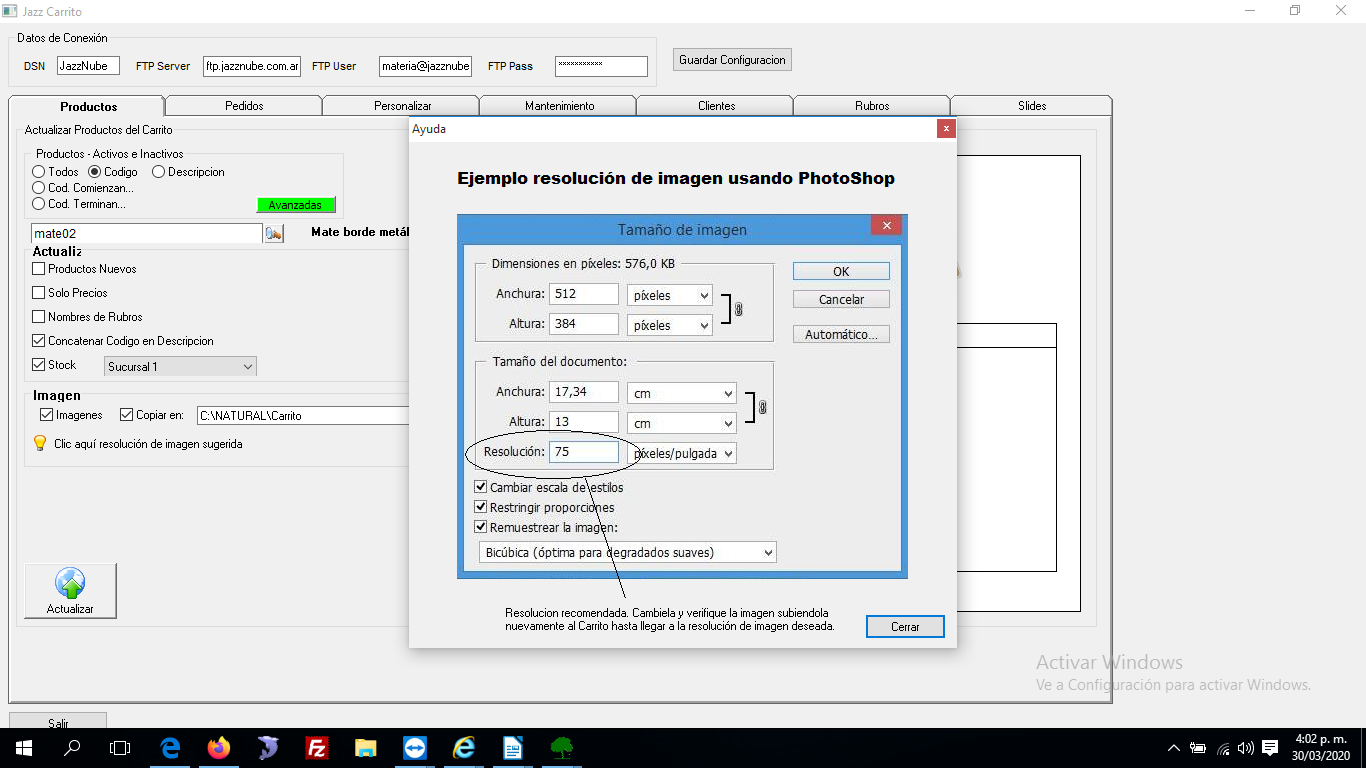The image size is (1366, 768).
Task: Open the Slides tab
Action: click(x=1032, y=106)
